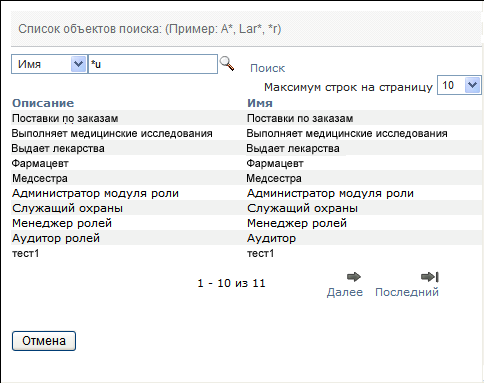This screenshot has width=484, height=383.
Task: Select Администратор модуля роли in Имя column
Action: (x=330, y=193)
